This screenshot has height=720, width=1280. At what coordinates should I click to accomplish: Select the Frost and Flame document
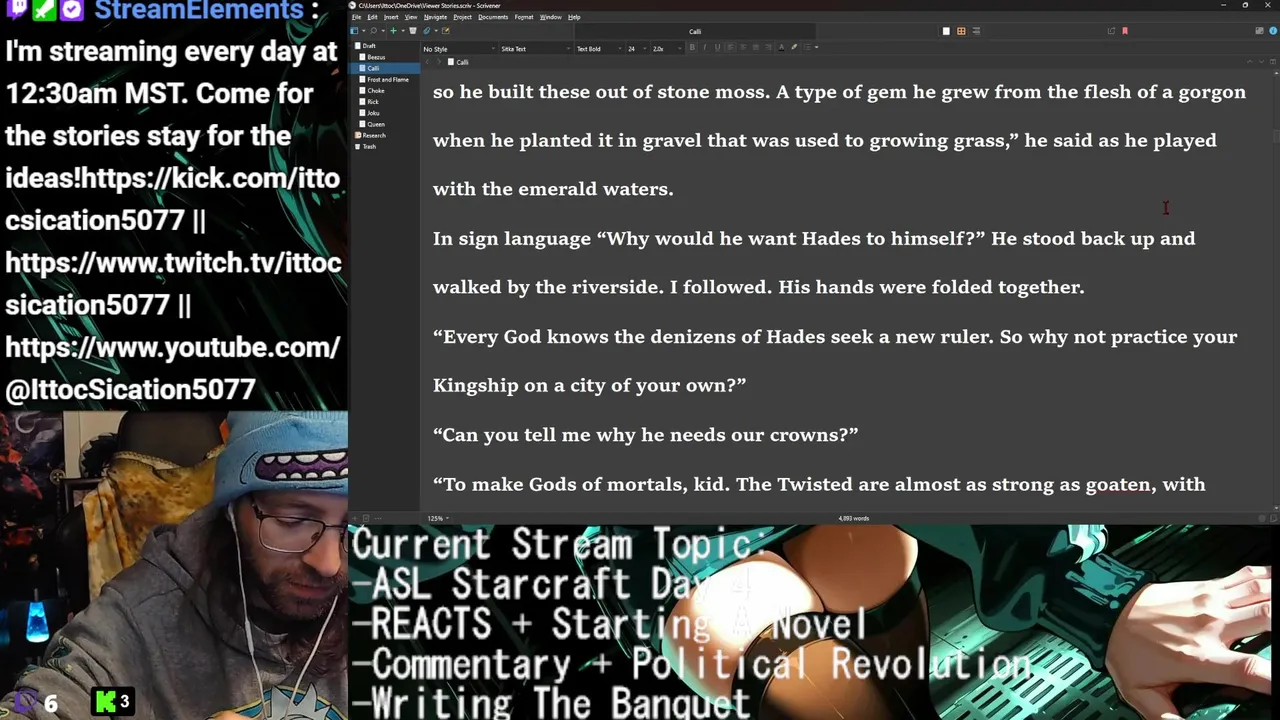[x=387, y=80]
